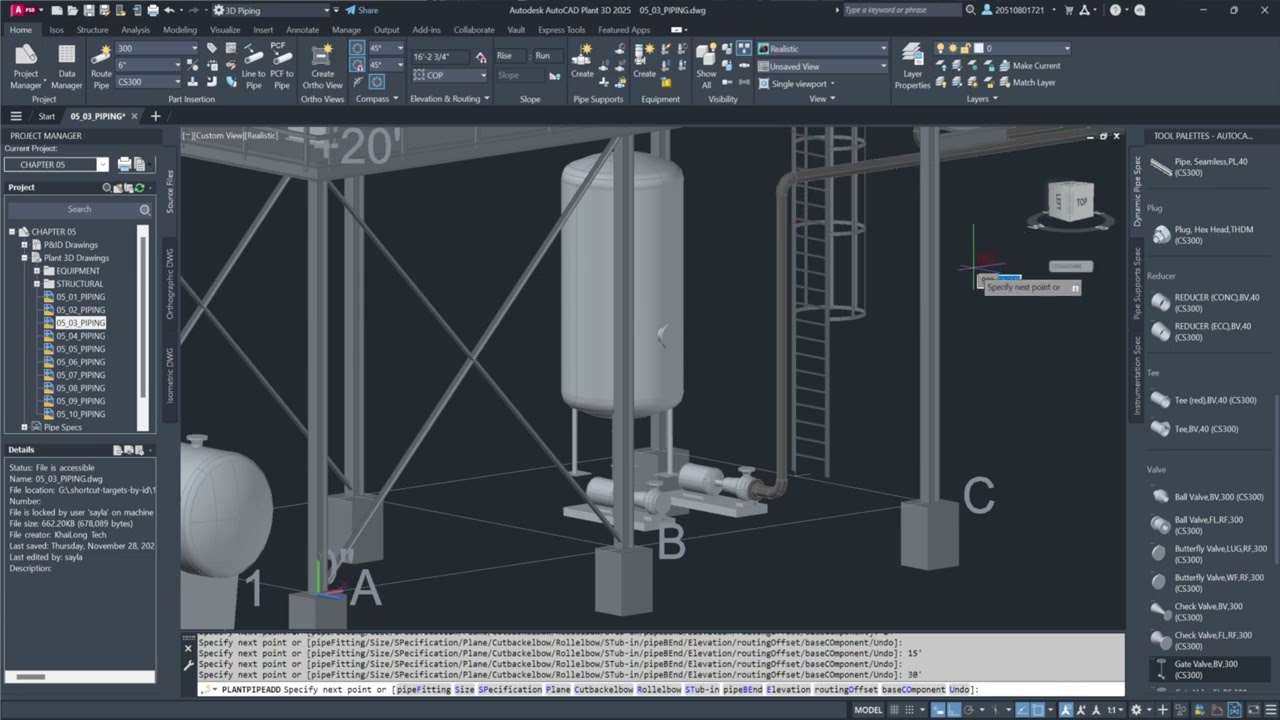Start the Route Pipe tool
1280x720 pixels.
(101, 65)
